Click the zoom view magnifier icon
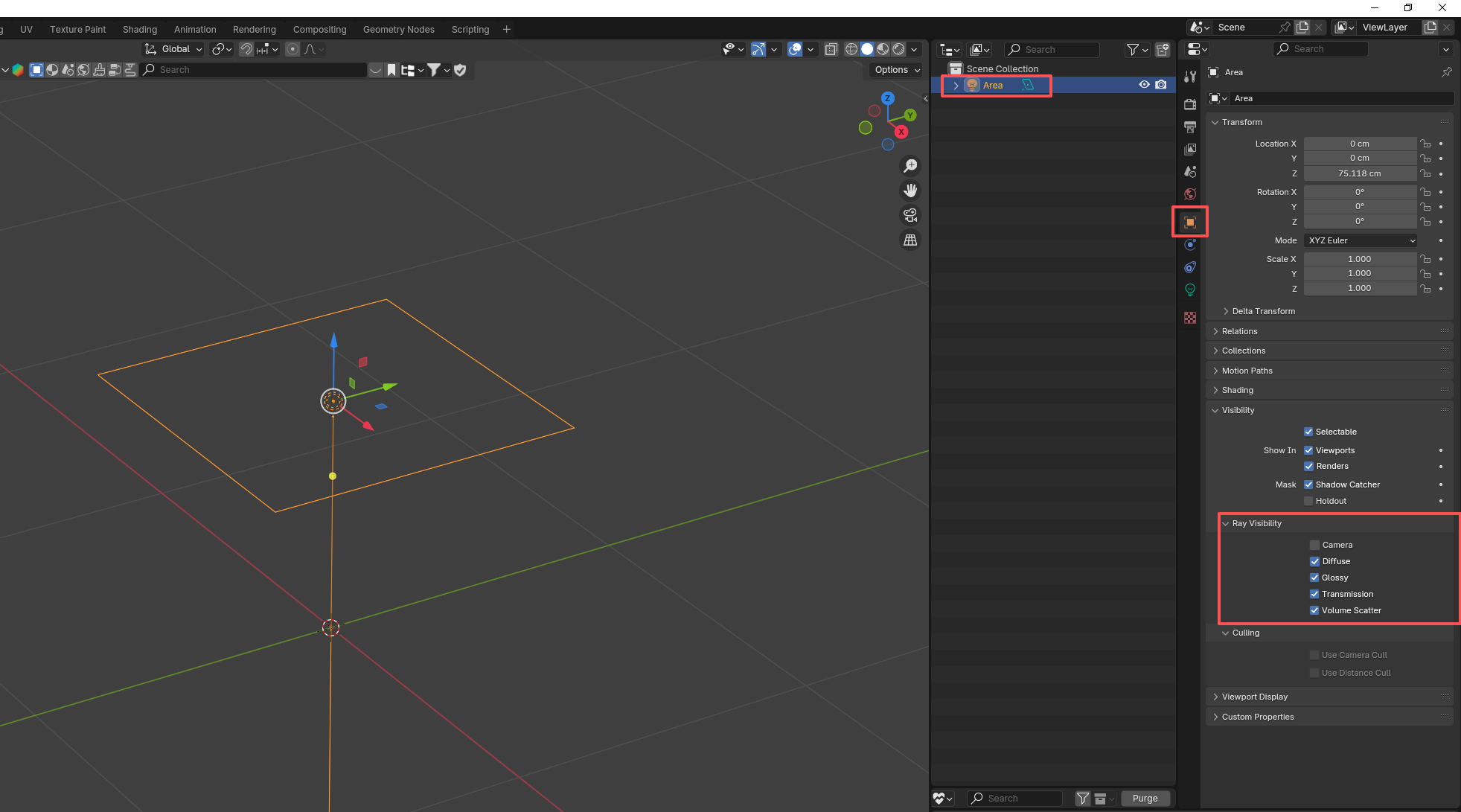Image resolution: width=1461 pixels, height=812 pixels. tap(910, 166)
